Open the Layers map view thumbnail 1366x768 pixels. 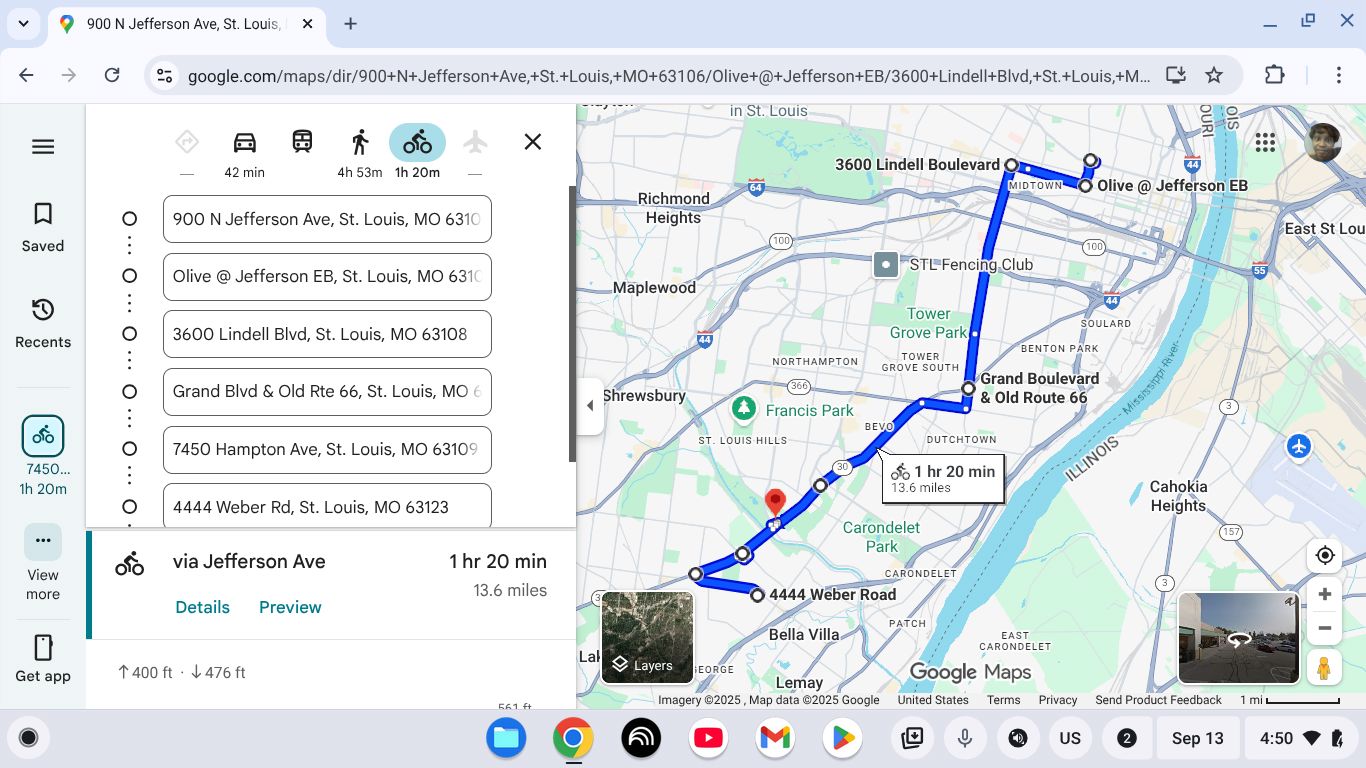pyautogui.click(x=647, y=637)
